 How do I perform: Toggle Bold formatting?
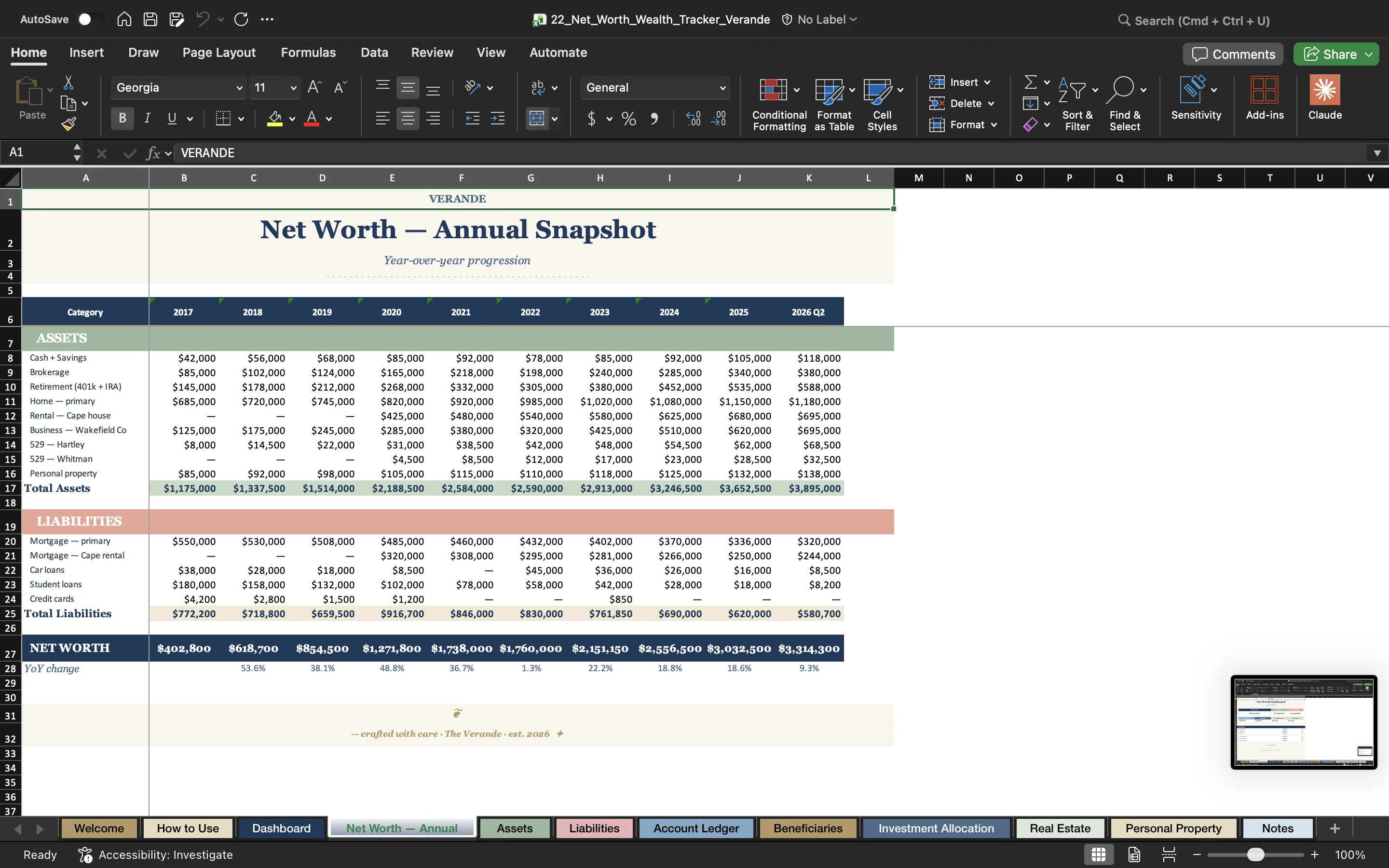(x=122, y=119)
